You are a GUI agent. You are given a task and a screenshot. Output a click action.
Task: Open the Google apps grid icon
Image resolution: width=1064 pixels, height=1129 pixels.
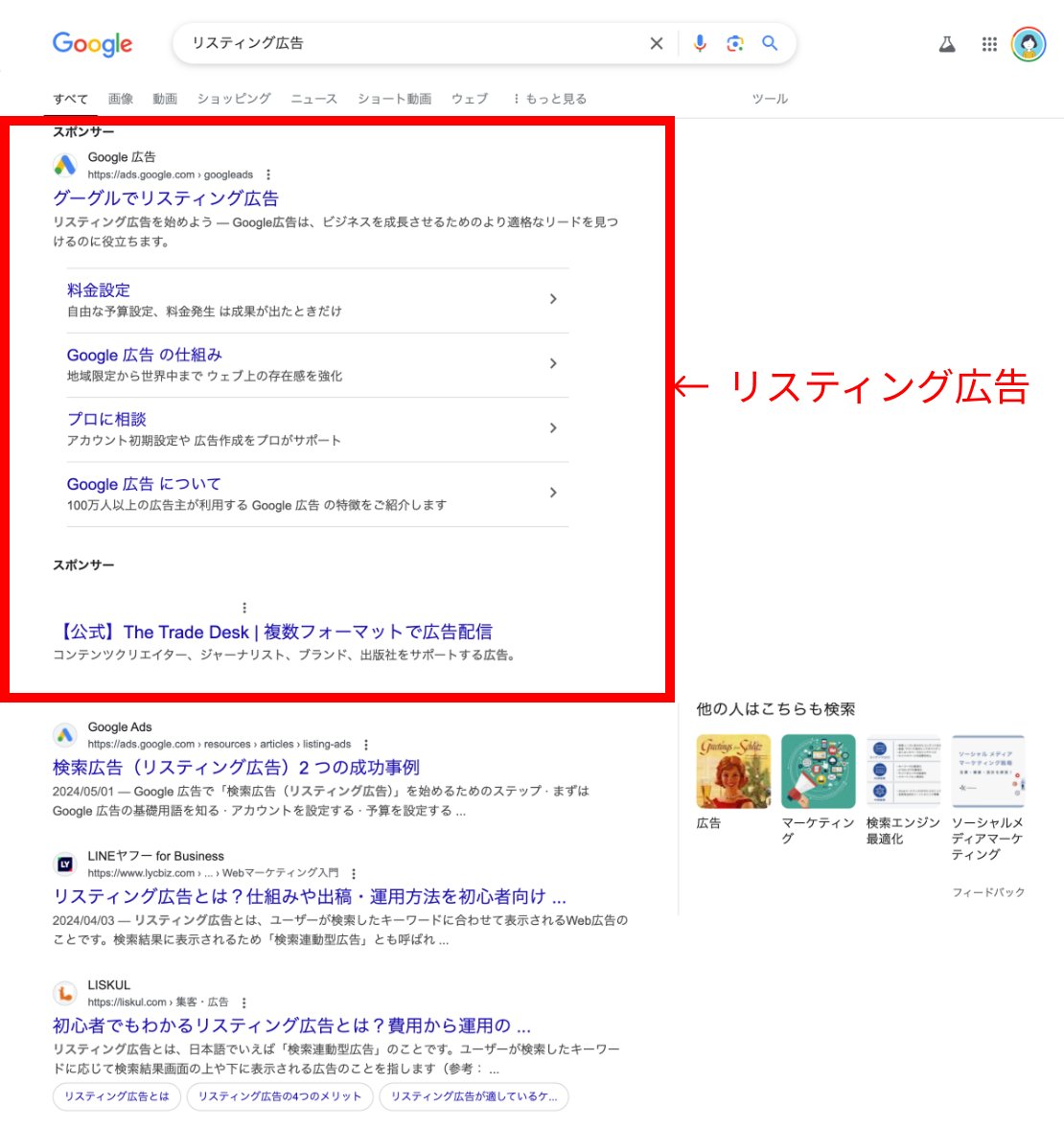coord(989,45)
